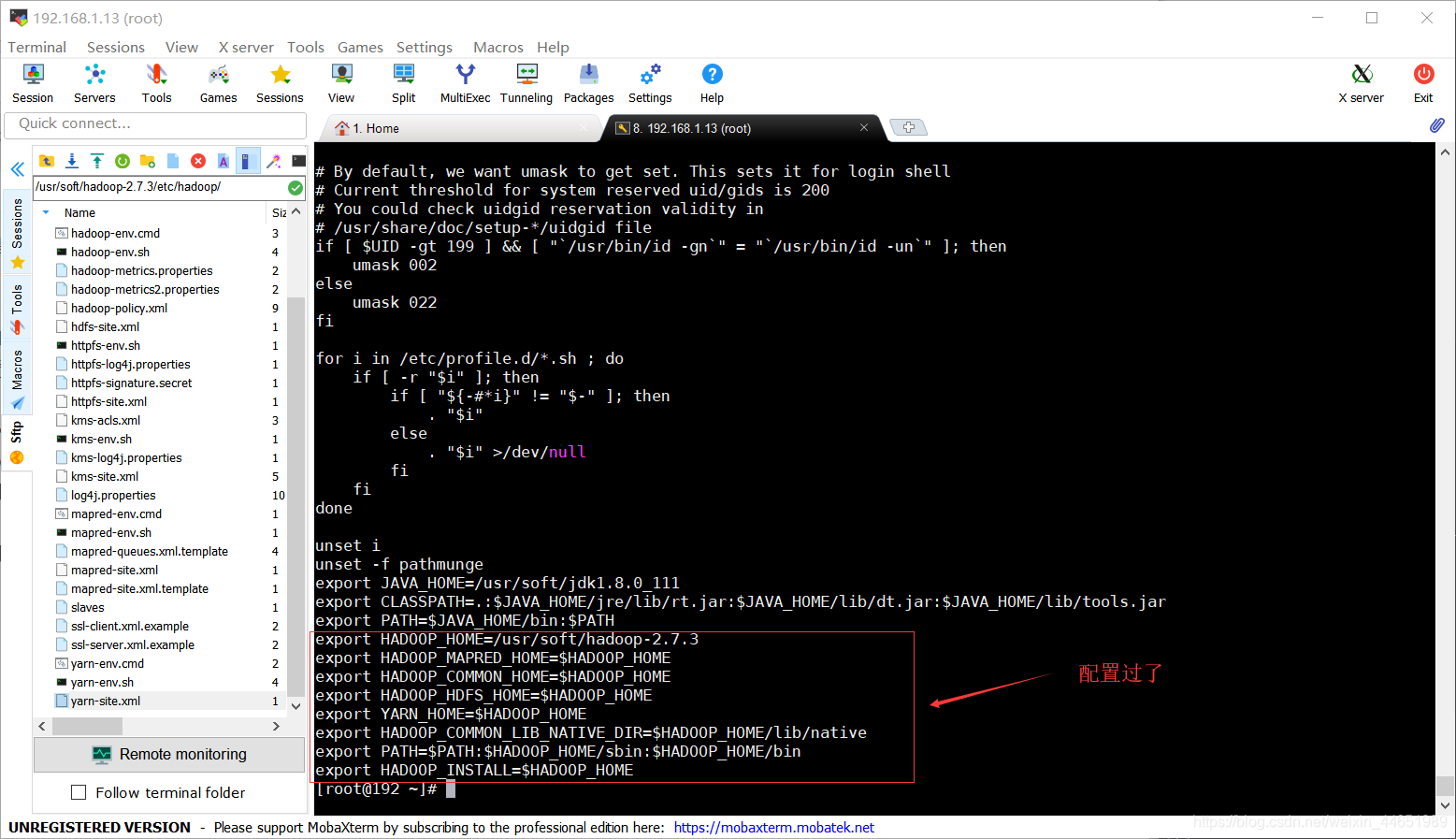
Task: Select hdfs-site.xml in file list
Action: (105, 326)
